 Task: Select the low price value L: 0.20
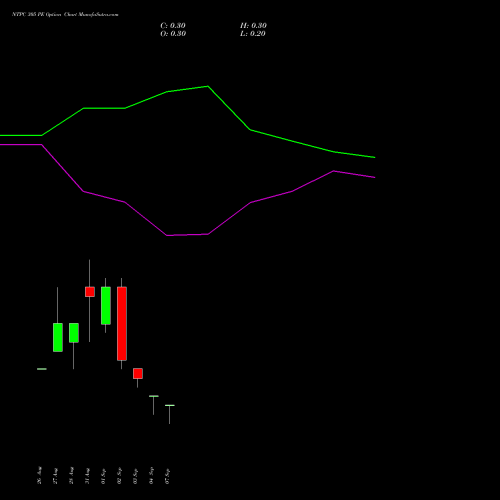[253, 34]
